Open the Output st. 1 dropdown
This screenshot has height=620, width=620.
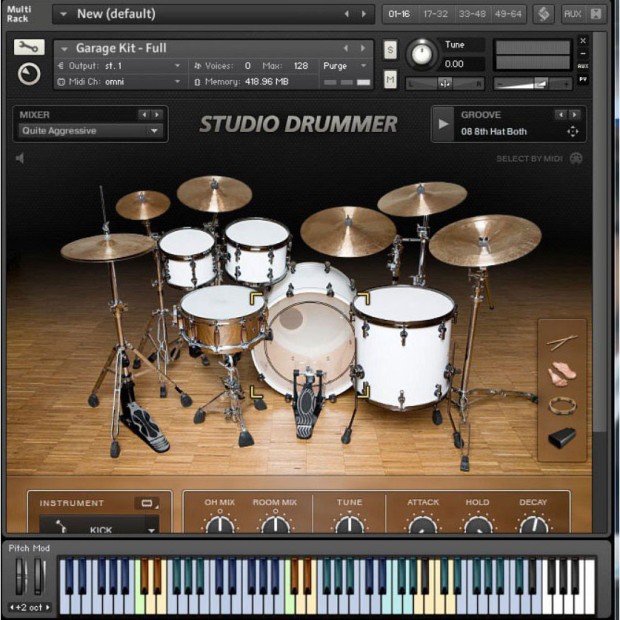click(178, 66)
